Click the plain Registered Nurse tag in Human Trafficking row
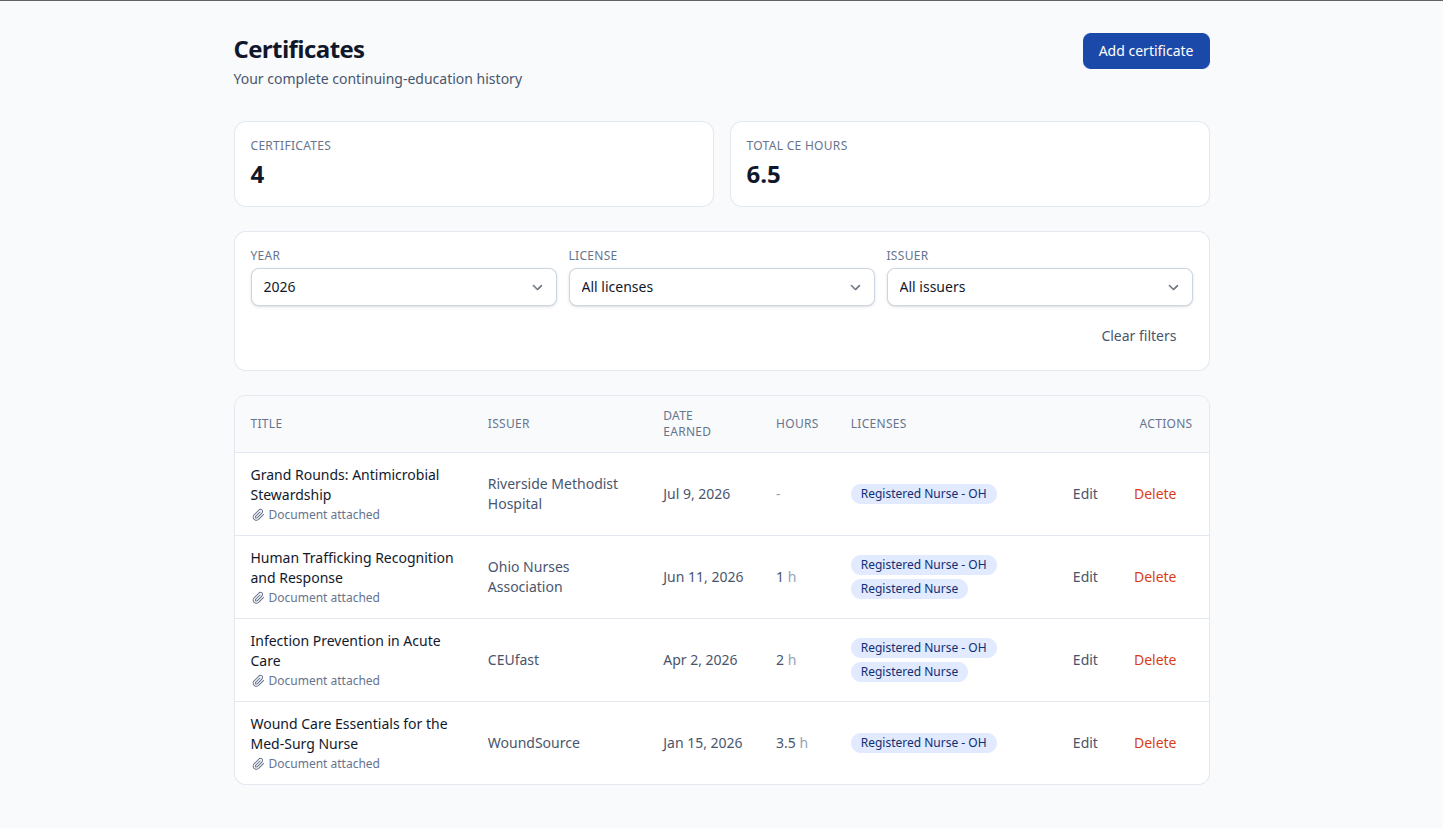1443x828 pixels. point(909,589)
